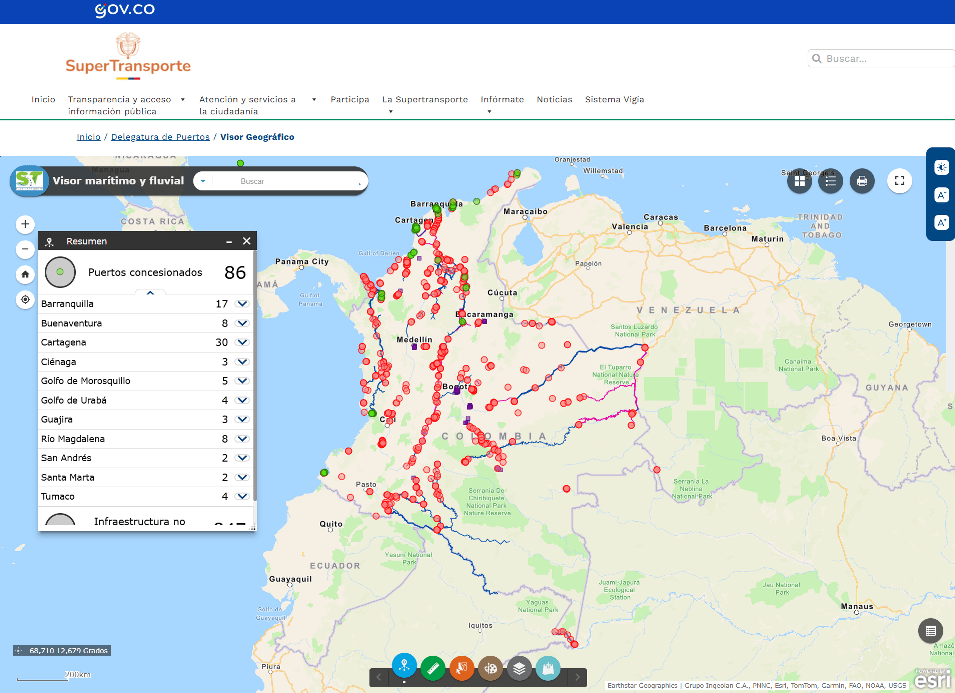955x693 pixels.
Task: Reset map to home extent
Action: 25,274
